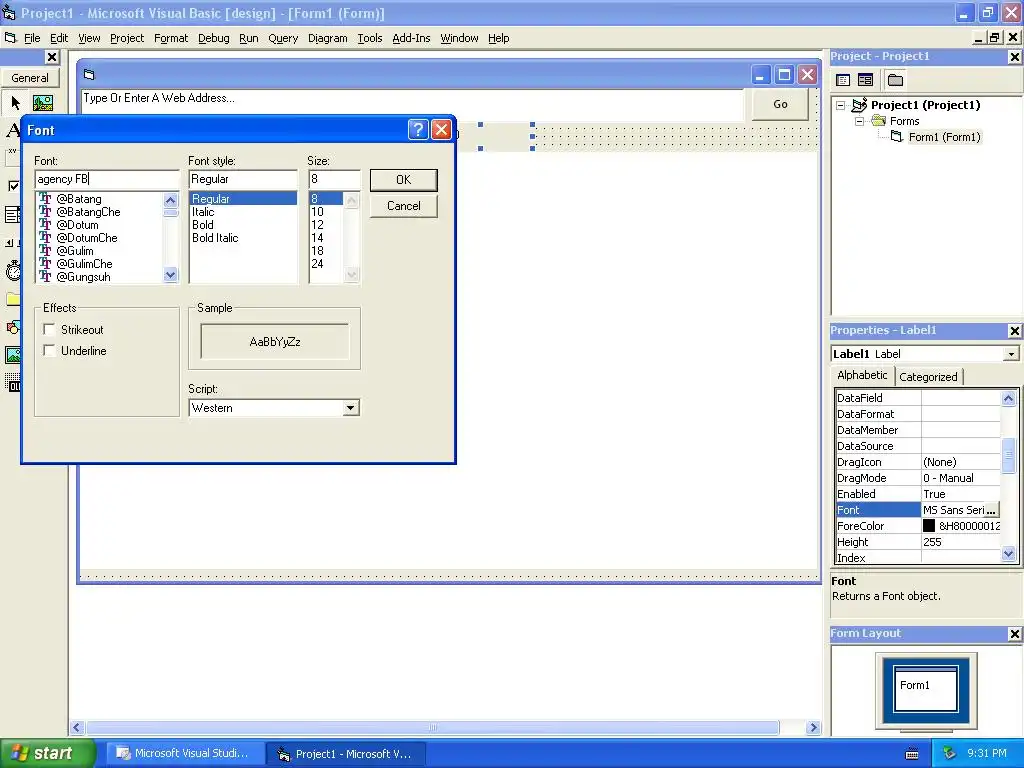This screenshot has width=1024, height=768.
Task: Click the Properties vertical scrollbar thumb
Action: (x=1009, y=455)
